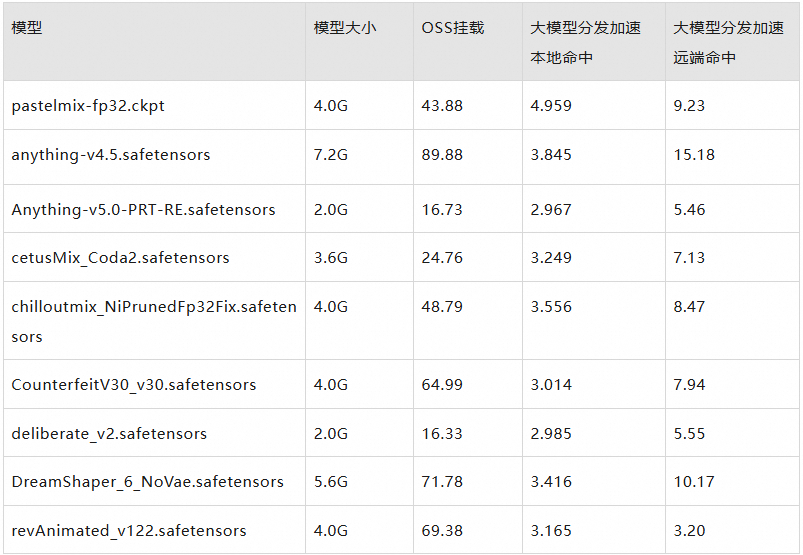Click the revAnimated_v122.safetensors cell
Viewport: 803px width, 555px height.
(x=128, y=530)
